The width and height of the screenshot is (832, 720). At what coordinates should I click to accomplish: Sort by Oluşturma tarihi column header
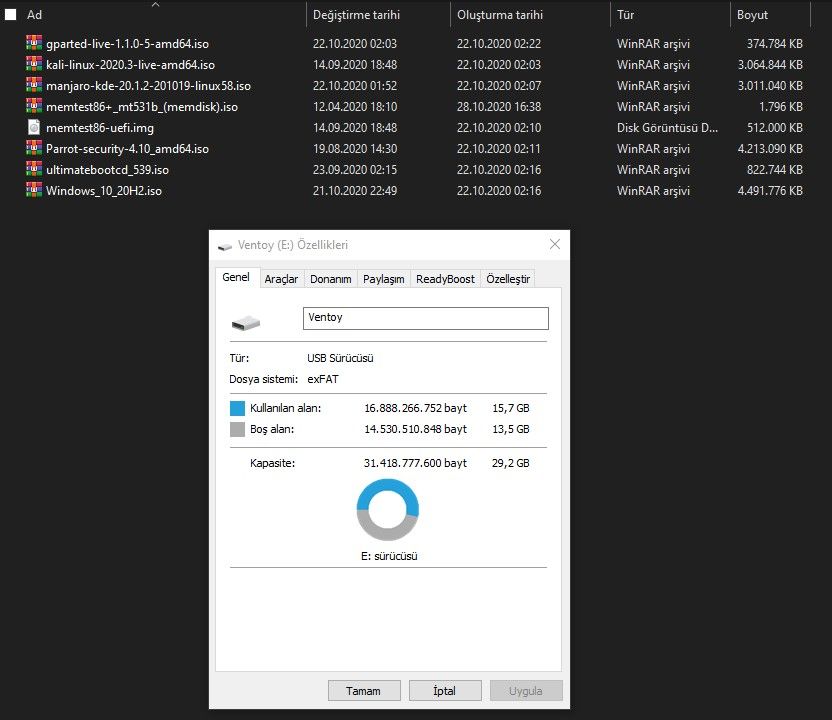500,15
